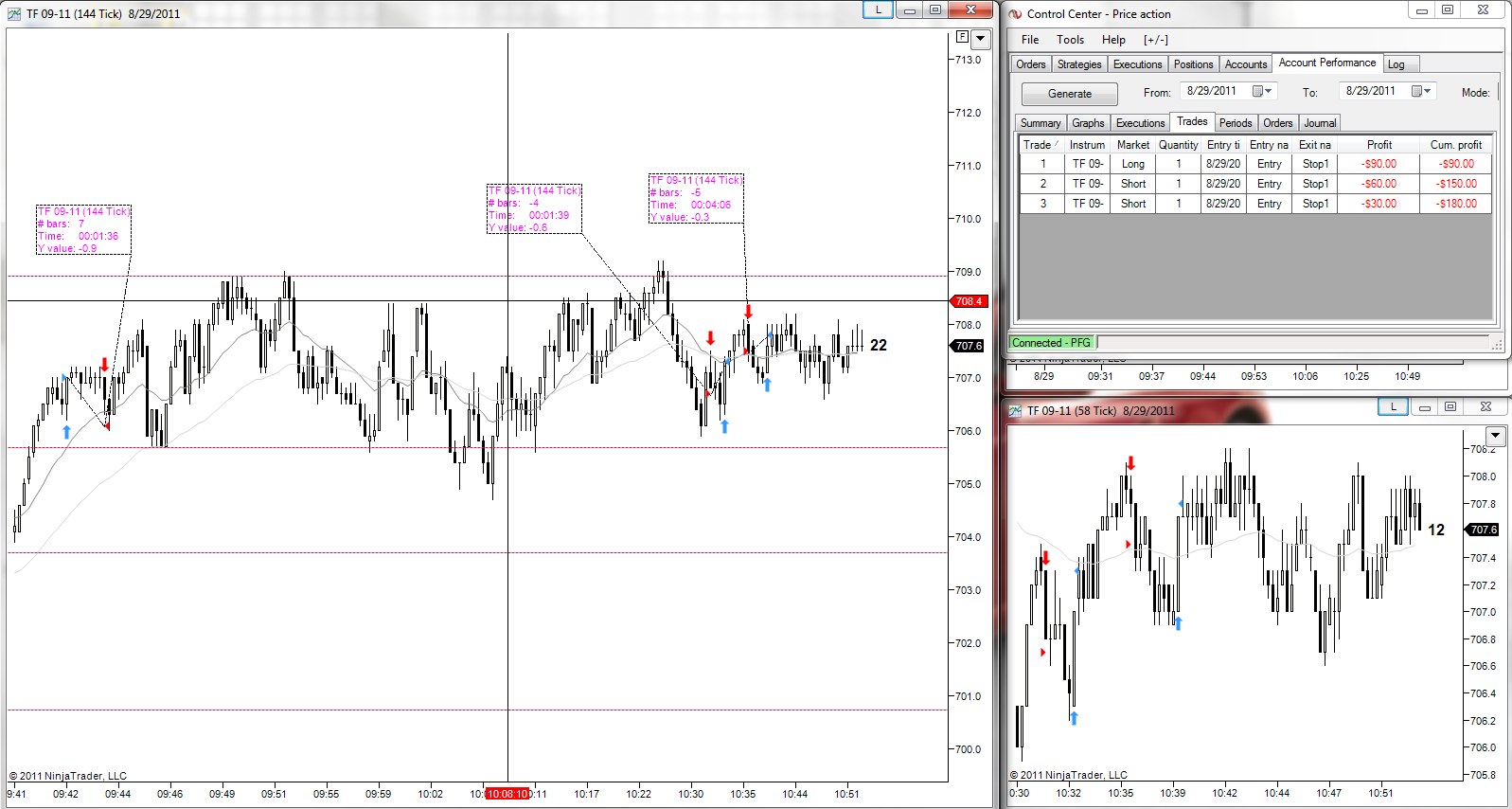Viewport: 1512px width, 809px height.
Task: Open the dropdown arrow on the 58 Tick chart
Action: point(1496,436)
